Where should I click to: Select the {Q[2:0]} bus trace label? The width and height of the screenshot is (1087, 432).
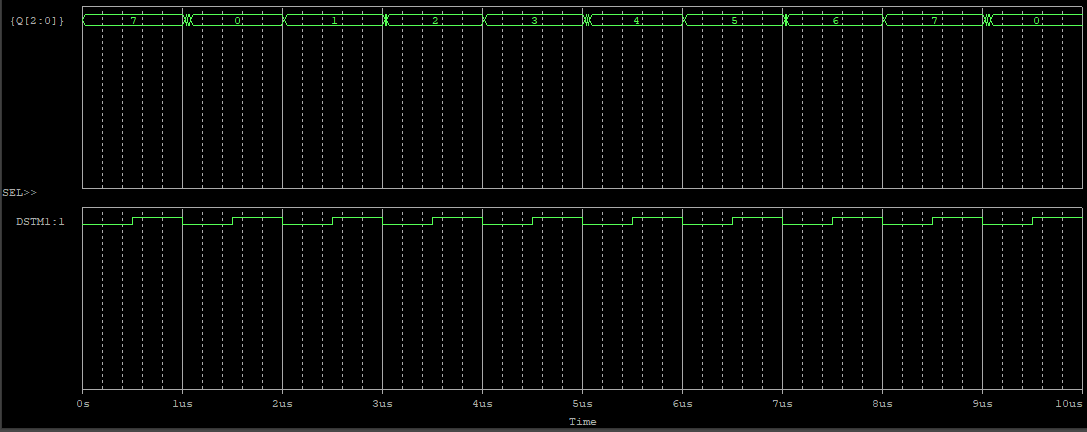click(37, 21)
